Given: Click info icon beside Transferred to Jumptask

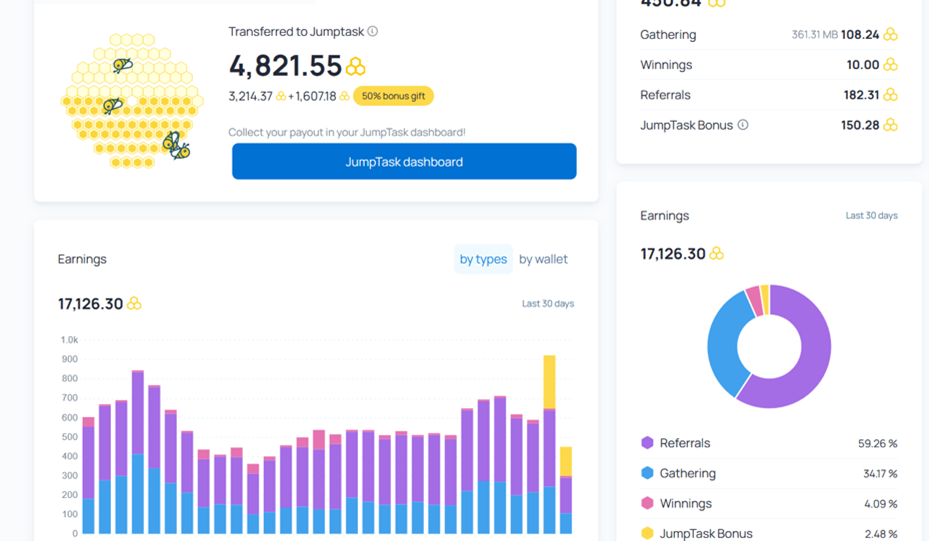Looking at the screenshot, I should 373,32.
